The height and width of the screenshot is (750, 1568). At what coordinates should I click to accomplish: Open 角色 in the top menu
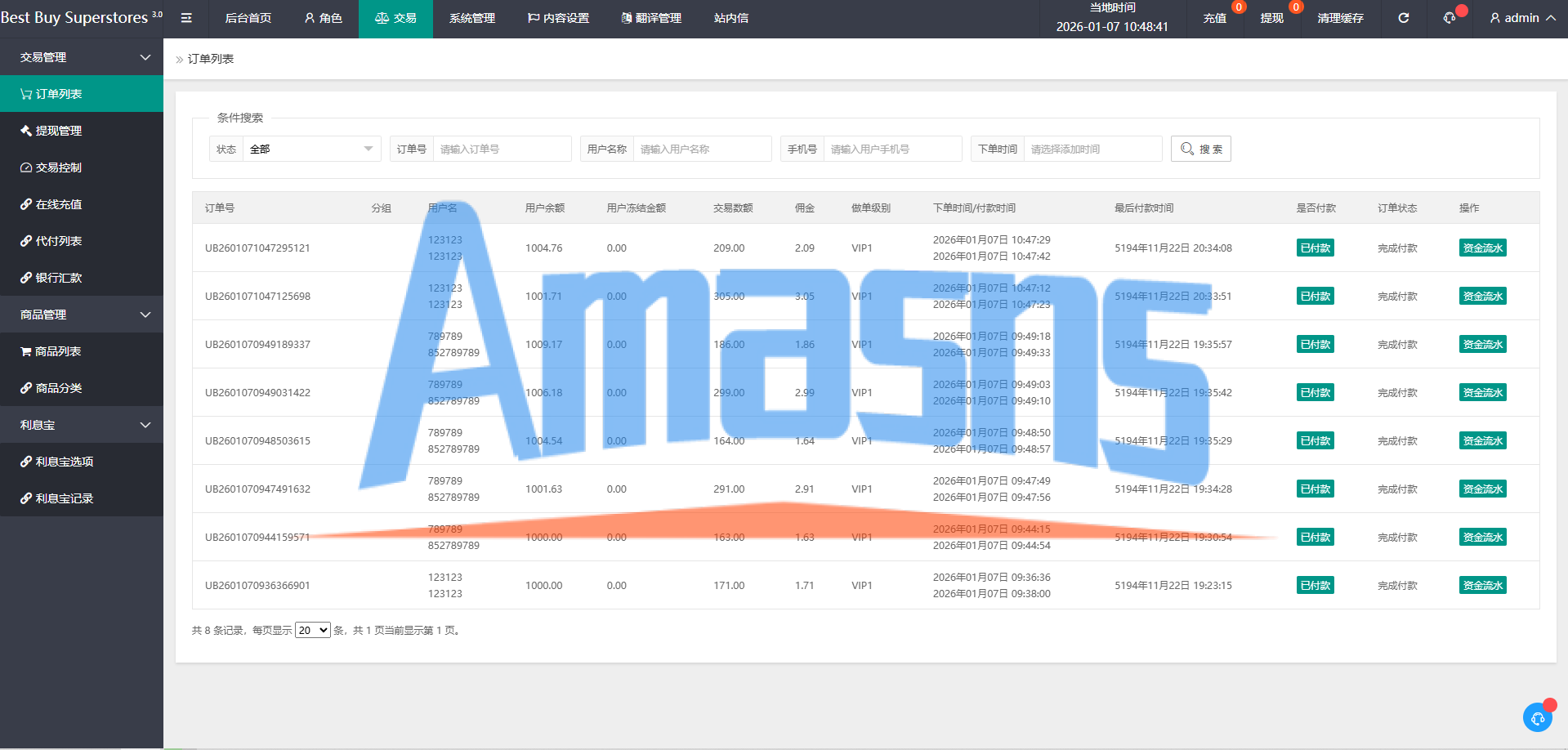click(324, 18)
